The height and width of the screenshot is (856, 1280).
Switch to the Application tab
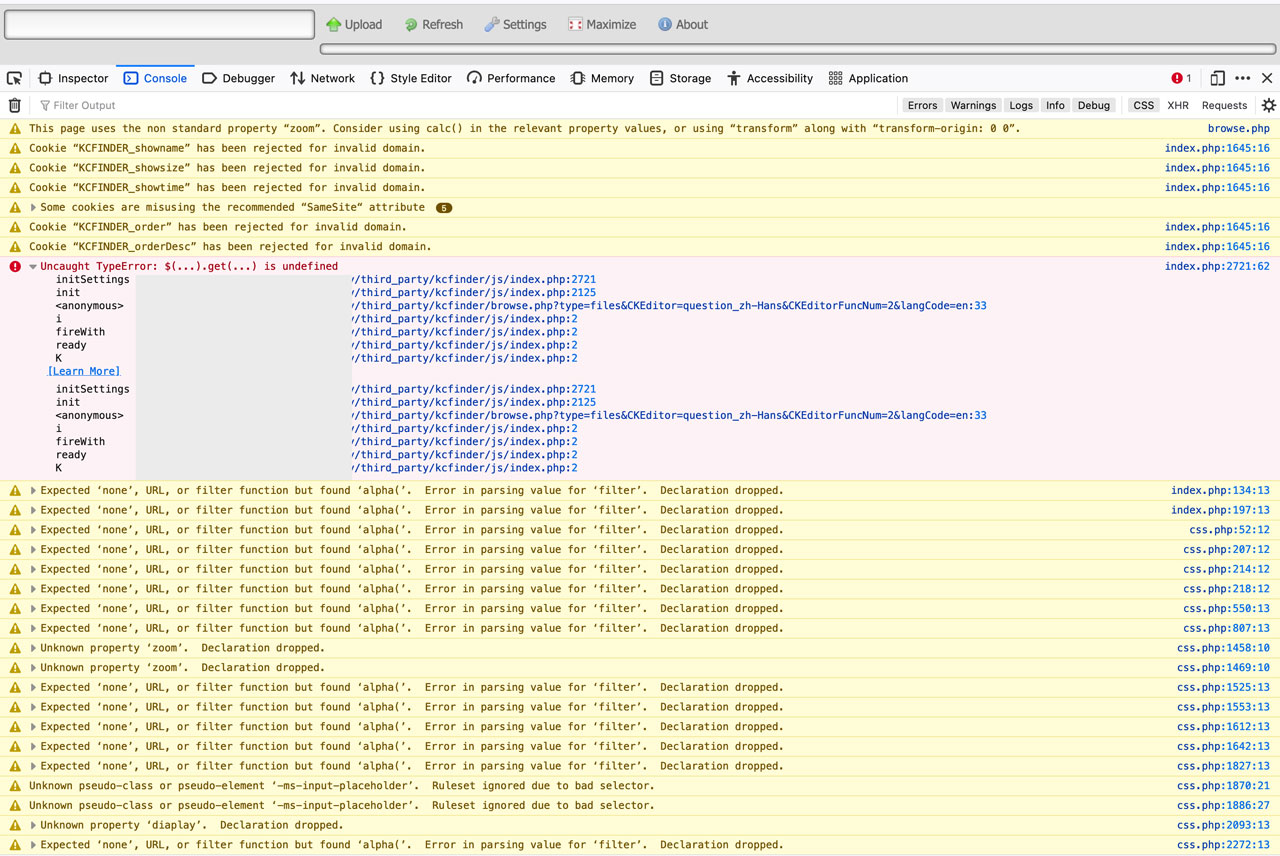click(868, 78)
